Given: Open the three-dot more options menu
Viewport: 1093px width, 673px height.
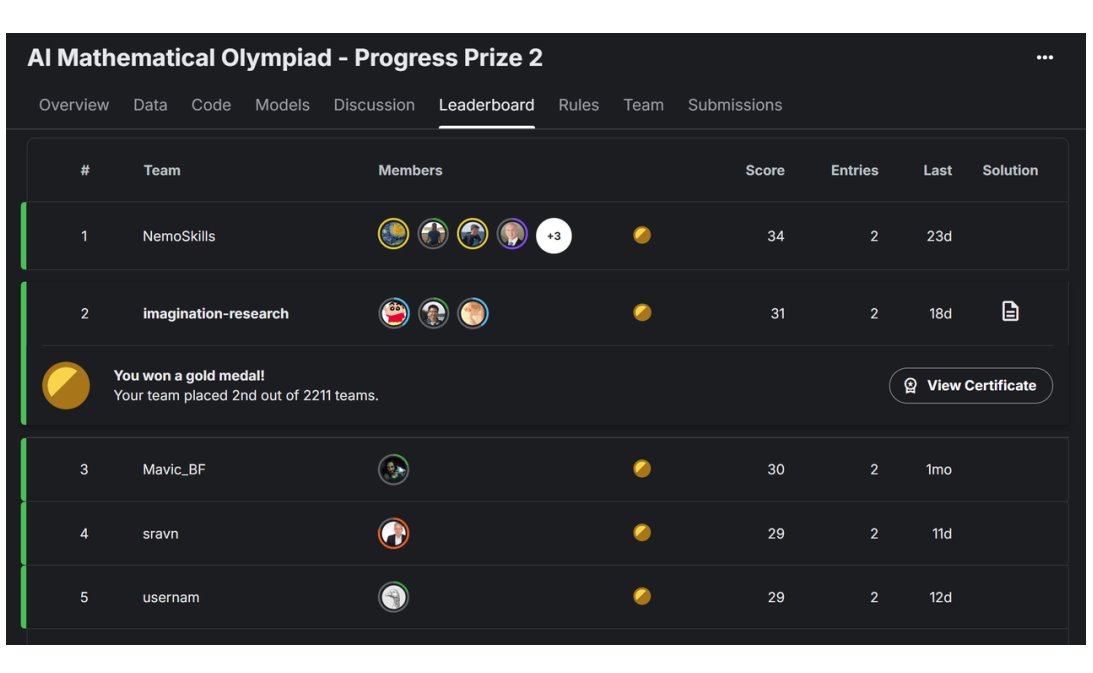Looking at the screenshot, I should click(x=1044, y=57).
